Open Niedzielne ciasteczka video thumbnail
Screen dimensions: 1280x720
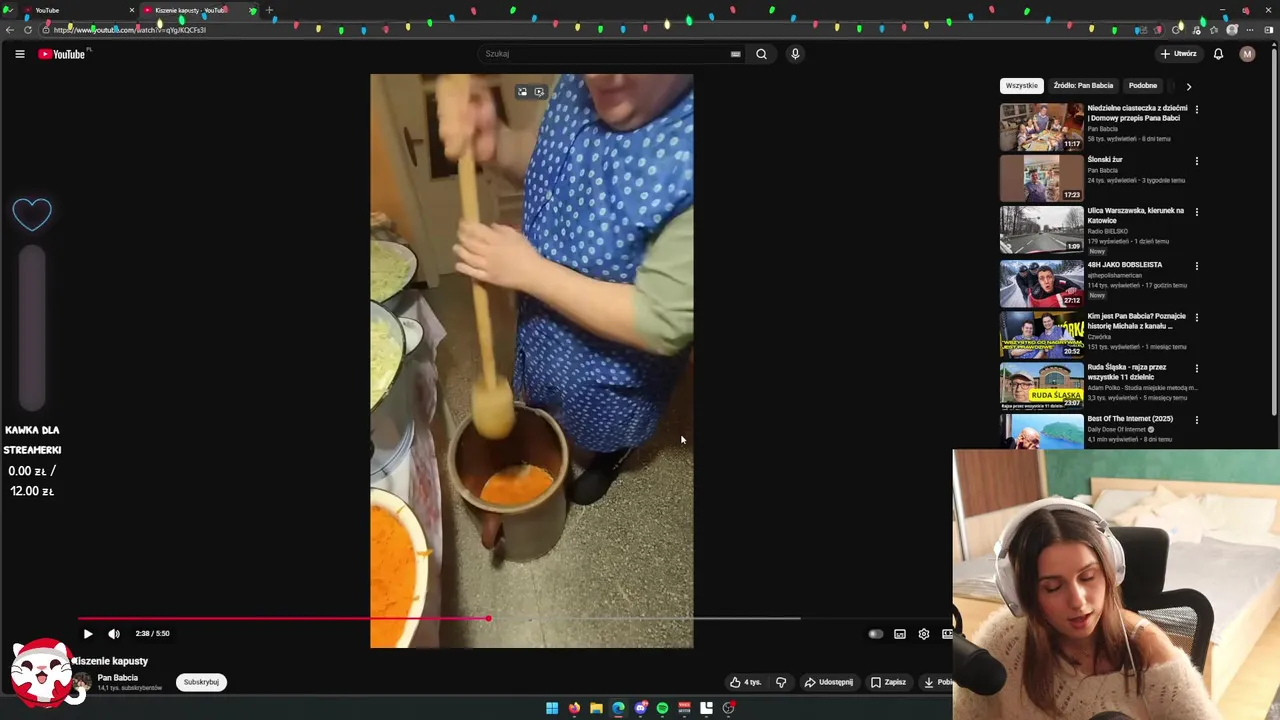click(x=1041, y=127)
